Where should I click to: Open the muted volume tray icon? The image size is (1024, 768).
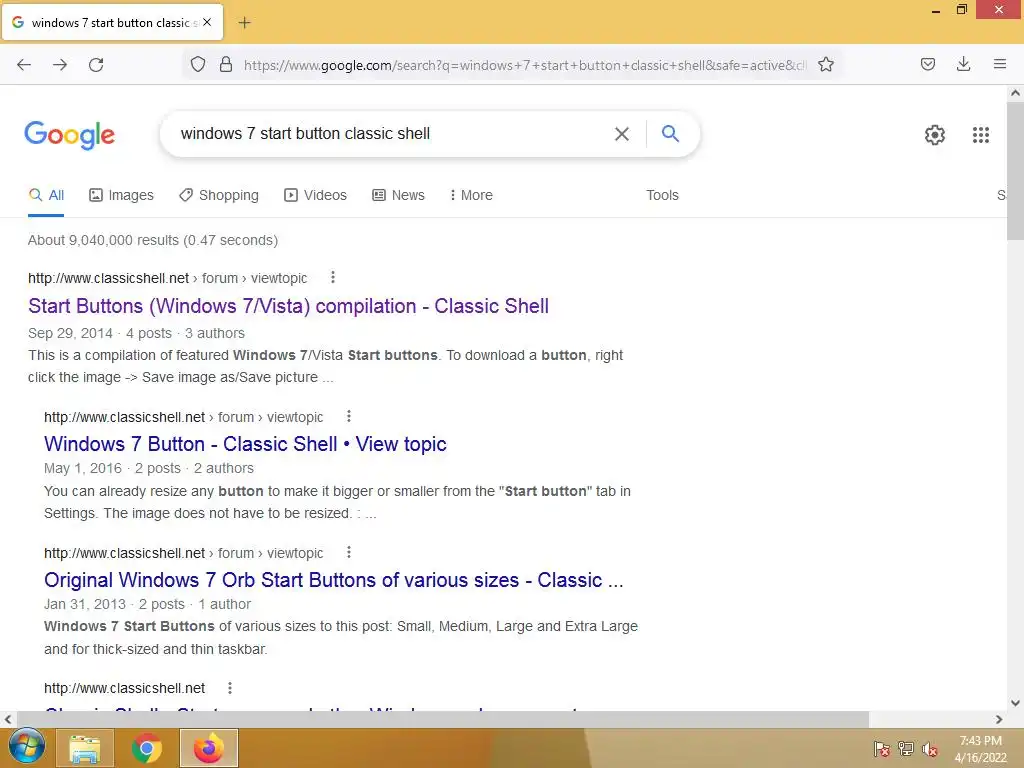929,748
